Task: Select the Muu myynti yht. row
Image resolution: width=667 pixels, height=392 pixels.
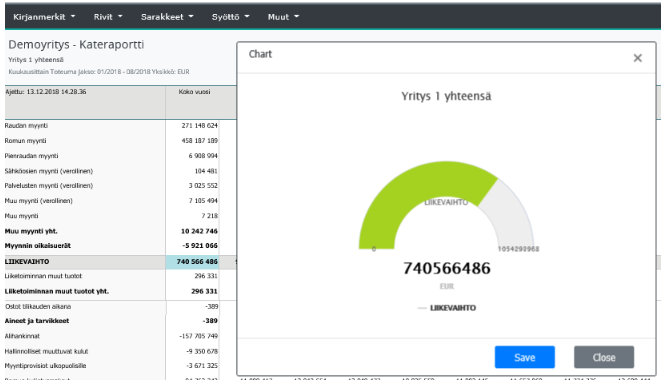Action: coord(111,231)
